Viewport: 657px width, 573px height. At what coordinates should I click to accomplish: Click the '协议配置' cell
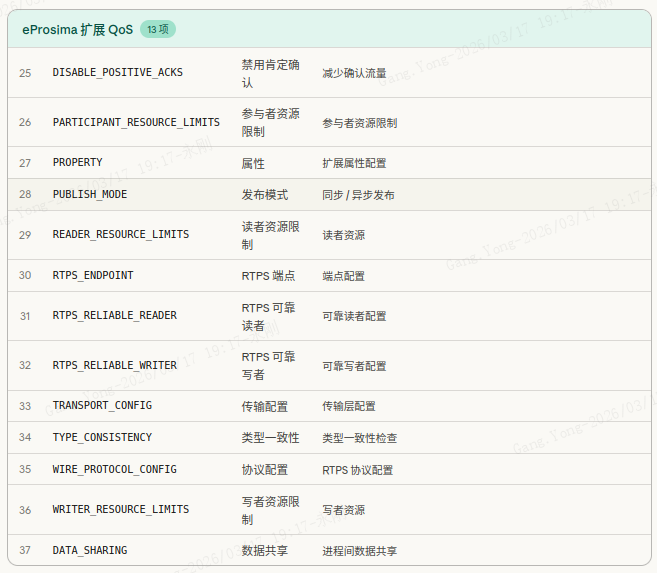click(265, 470)
